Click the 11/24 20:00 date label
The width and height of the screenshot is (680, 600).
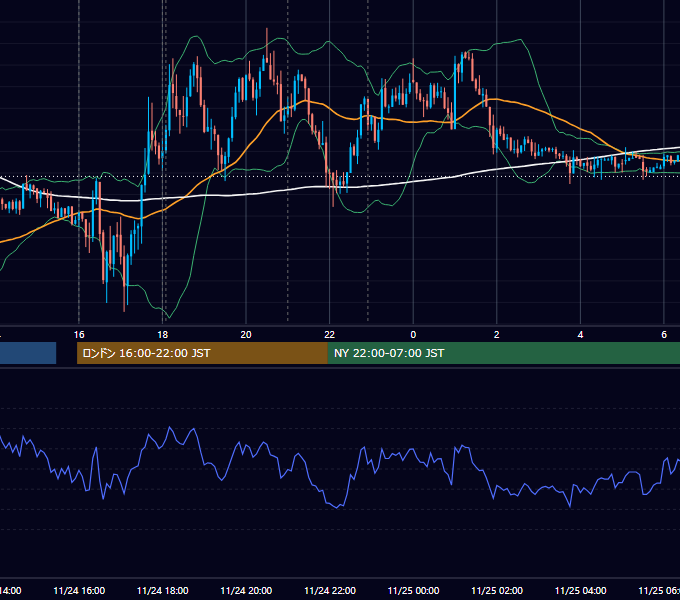[x=246, y=591]
